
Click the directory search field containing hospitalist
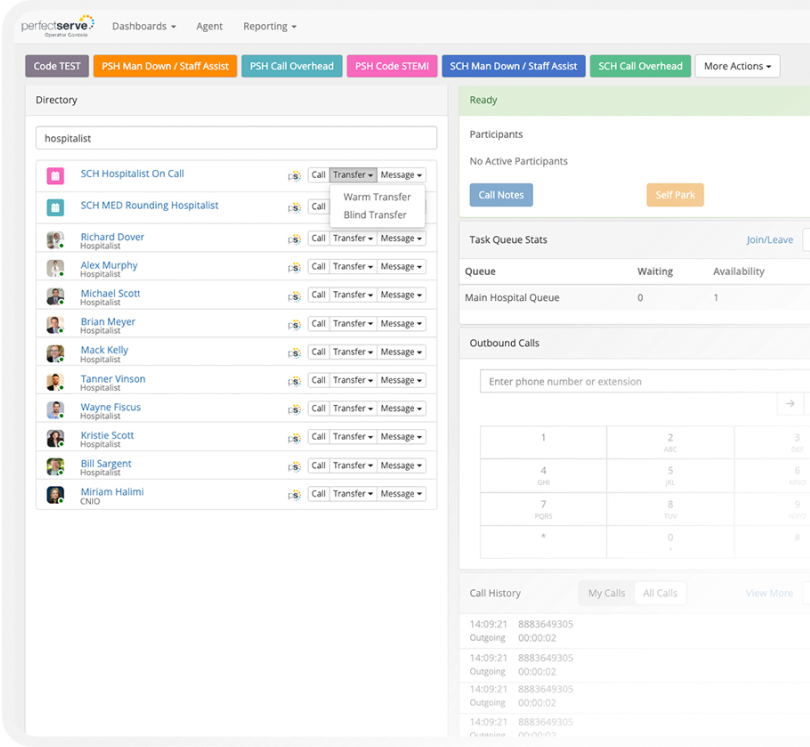point(236,139)
